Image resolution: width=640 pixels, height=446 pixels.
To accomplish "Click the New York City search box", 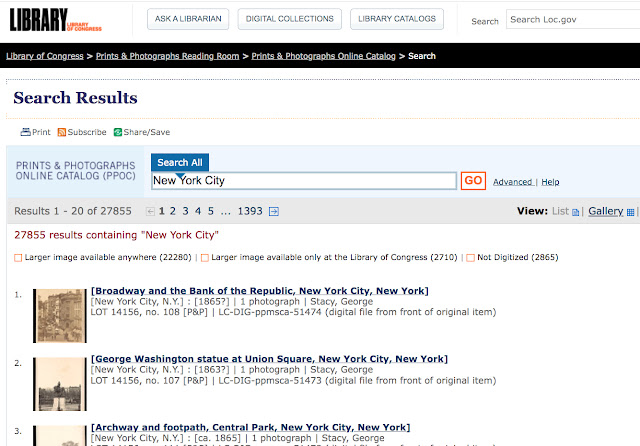I will click(304, 181).
